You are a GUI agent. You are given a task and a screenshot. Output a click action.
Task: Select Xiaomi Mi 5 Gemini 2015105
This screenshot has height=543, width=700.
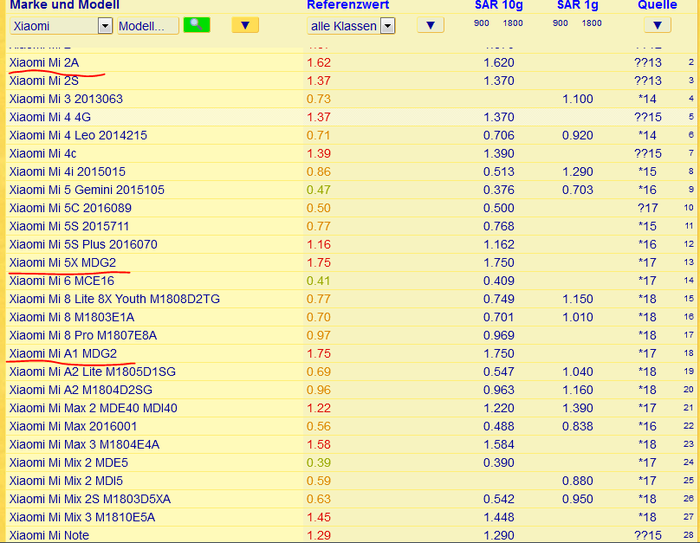click(x=87, y=190)
